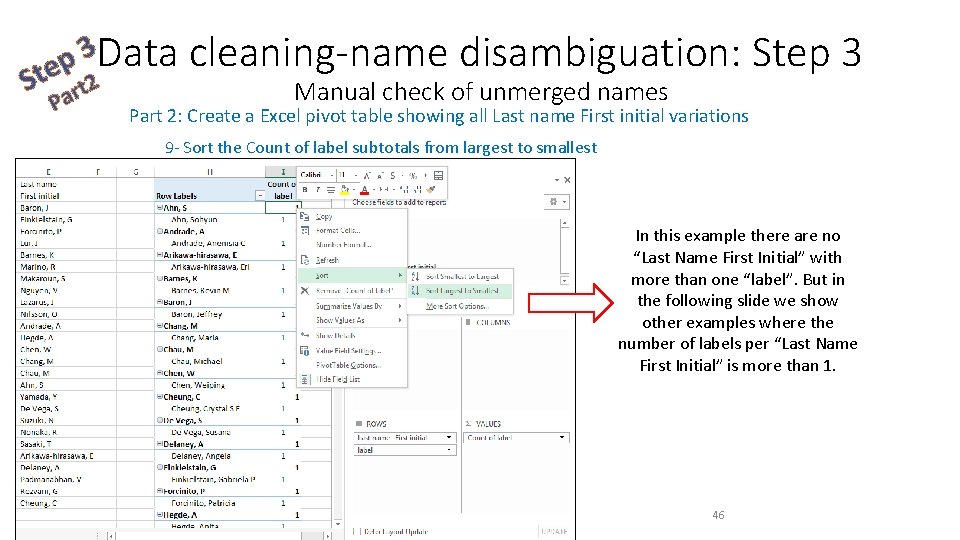This screenshot has height=540, width=960.
Task: Select the cell 'Delaney, Angela'
Action: pyautogui.click(x=209, y=456)
